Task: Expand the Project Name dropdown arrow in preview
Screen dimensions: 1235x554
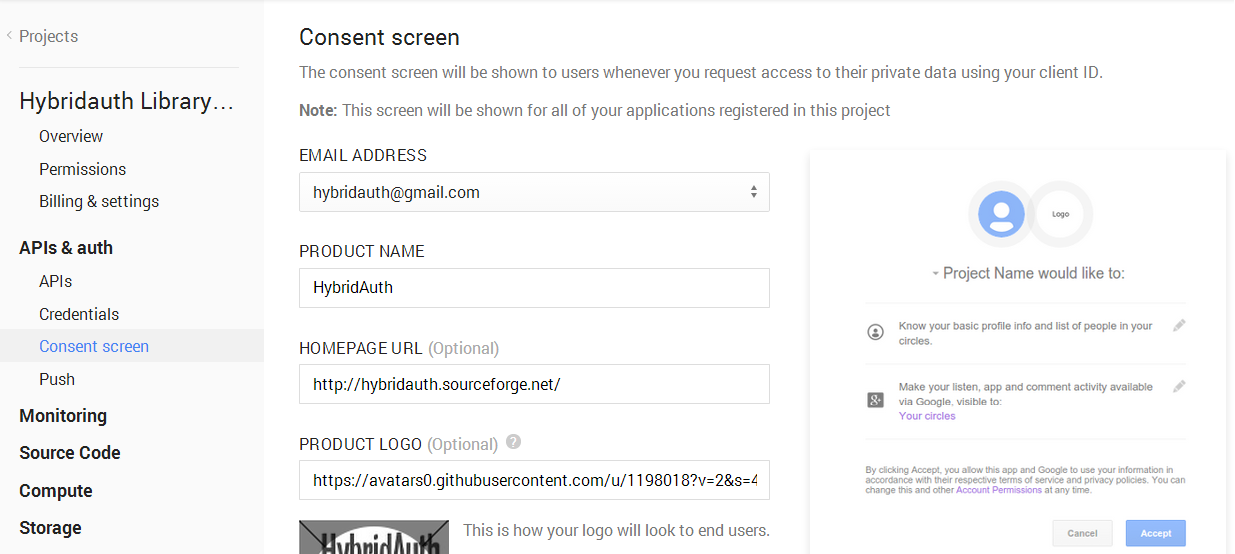Action: pos(935,274)
